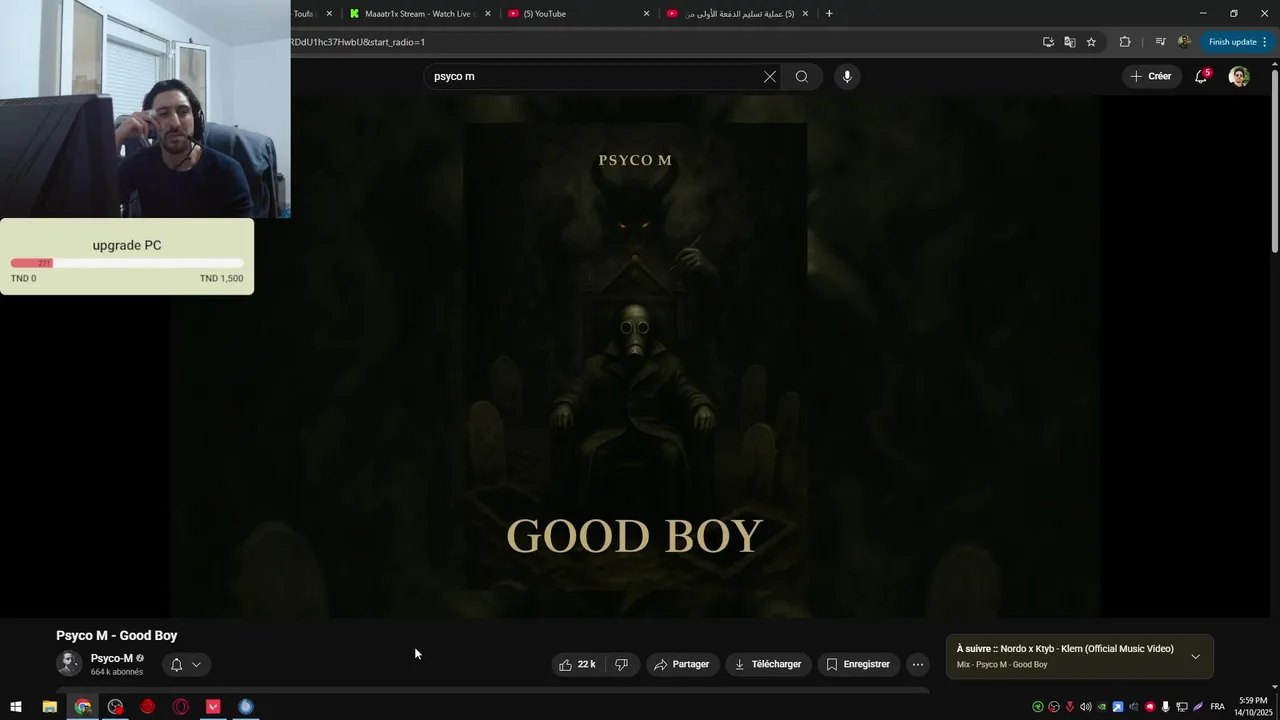Viewport: 1280px width, 720px height.
Task: Click the page vertical scrollbar
Action: point(1274,160)
